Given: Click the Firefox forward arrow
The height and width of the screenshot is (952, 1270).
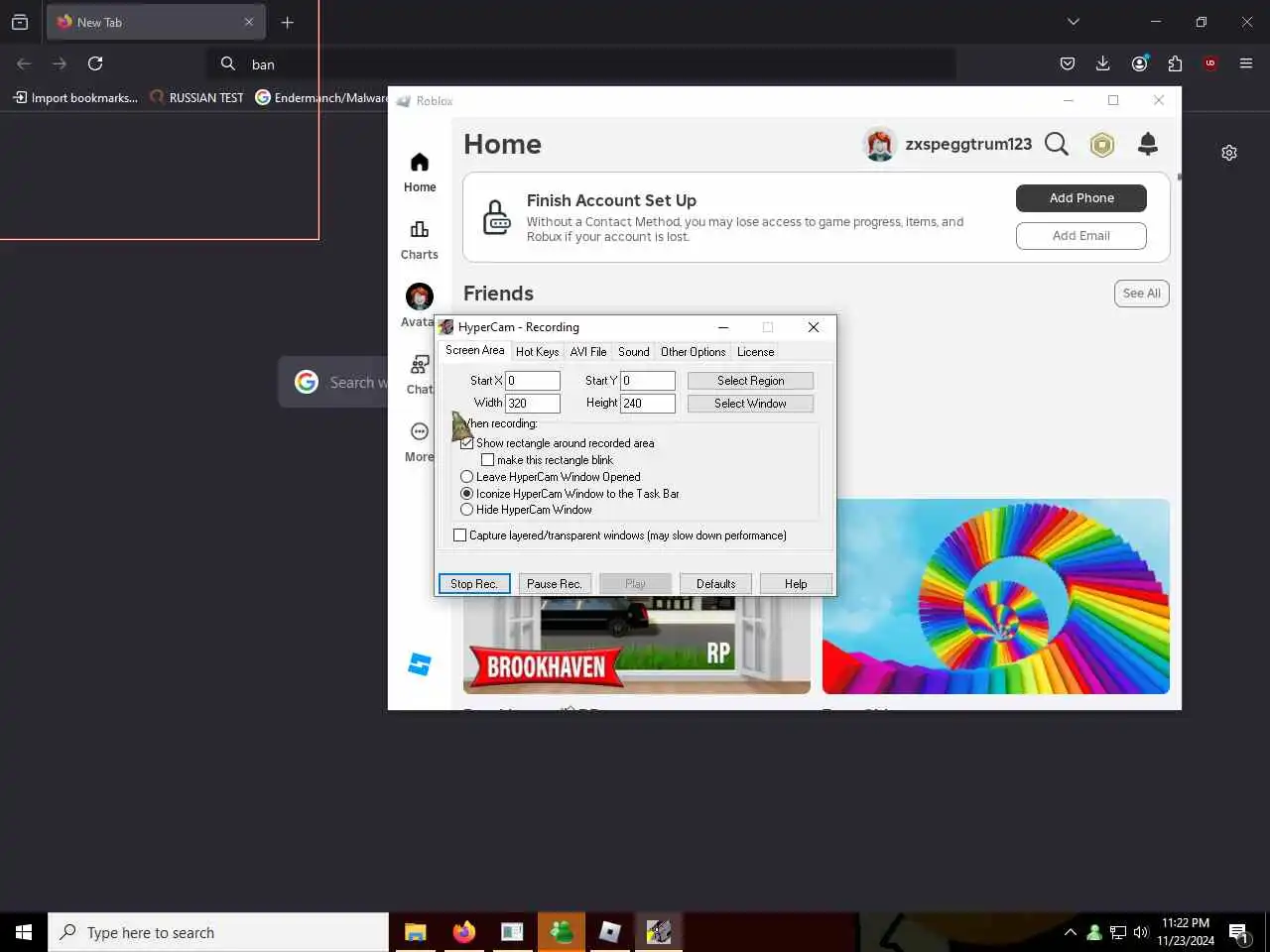Looking at the screenshot, I should (x=60, y=63).
